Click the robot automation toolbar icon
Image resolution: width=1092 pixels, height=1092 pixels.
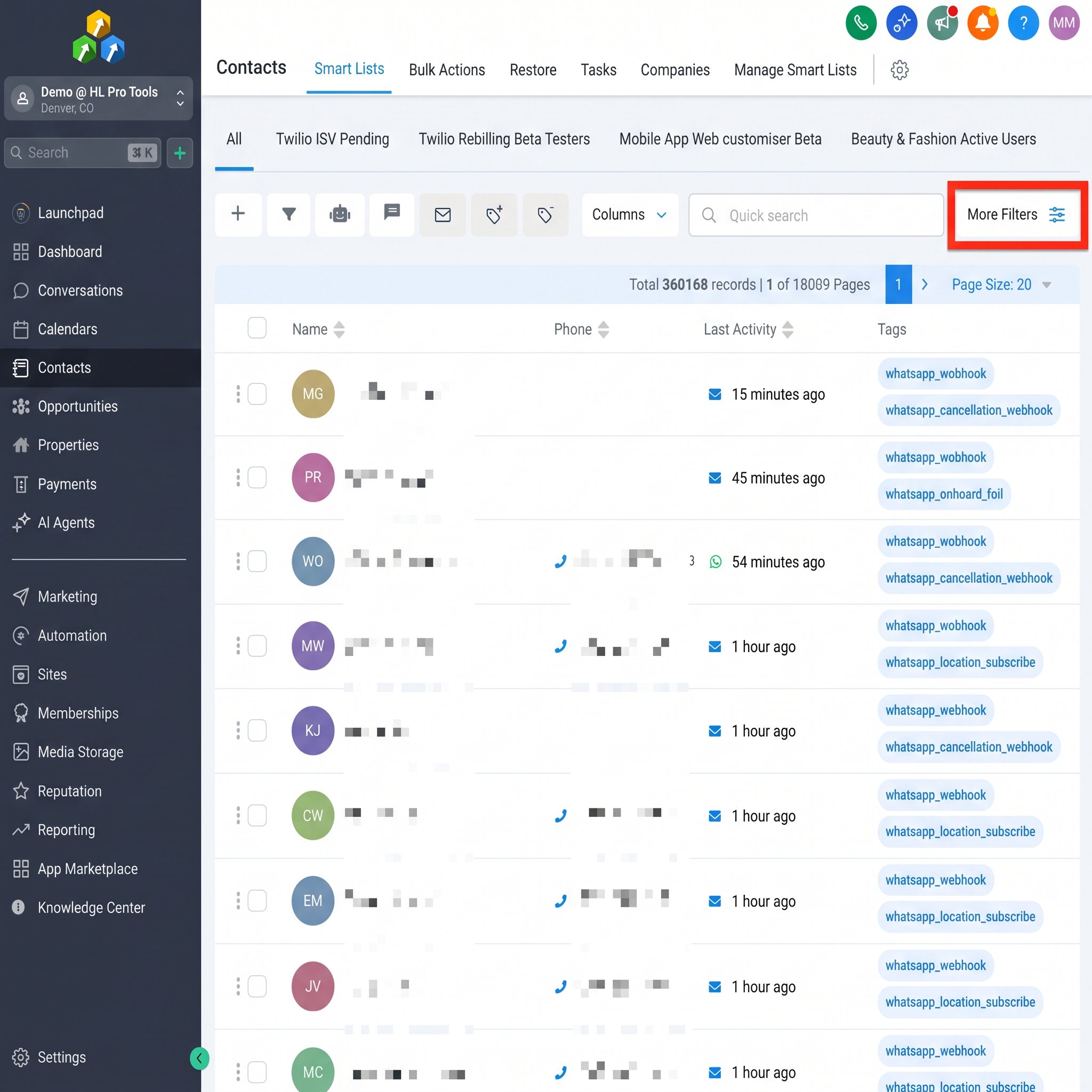[340, 214]
